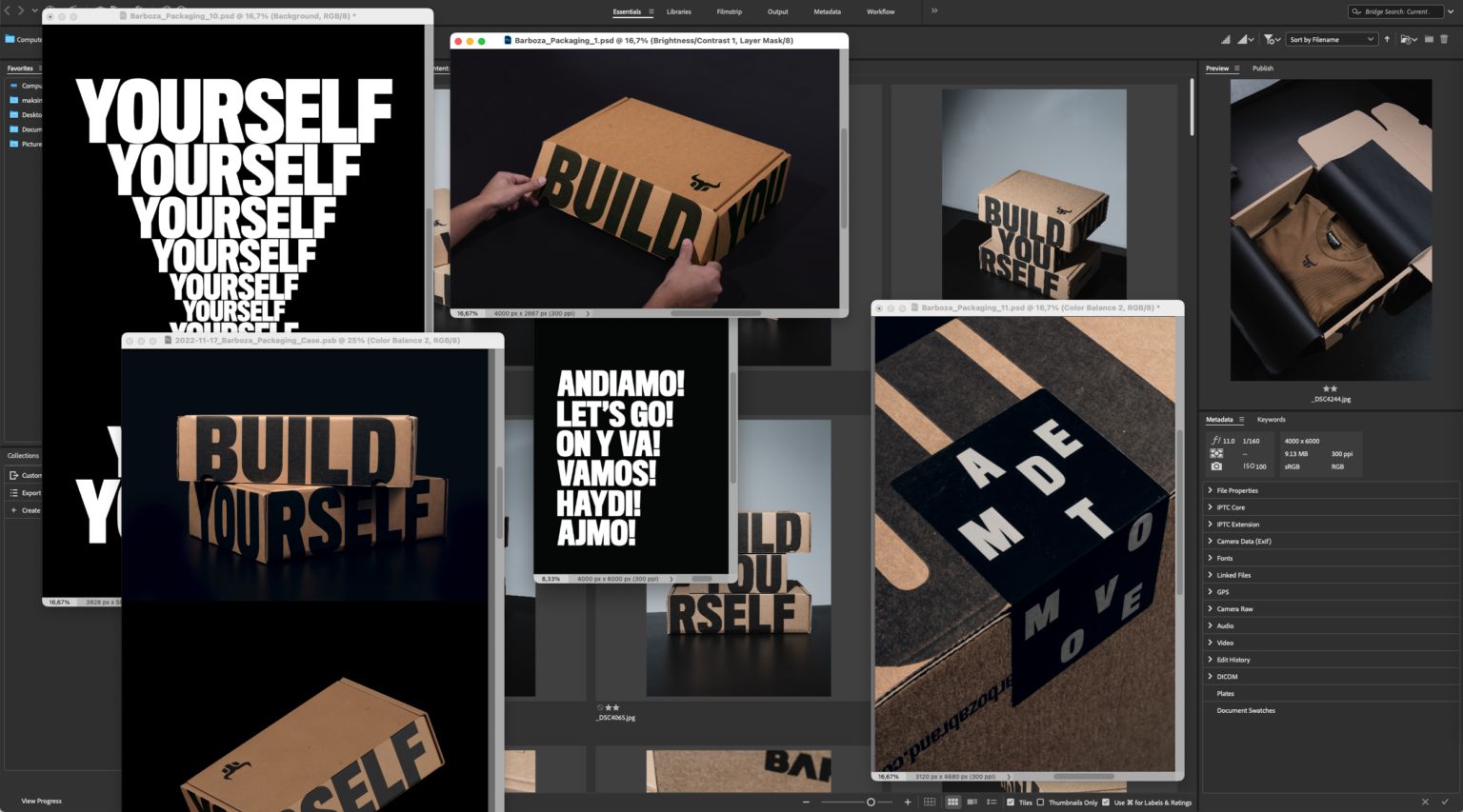Image resolution: width=1463 pixels, height=812 pixels.
Task: Open the Keywords tab
Action: pyautogui.click(x=1271, y=420)
